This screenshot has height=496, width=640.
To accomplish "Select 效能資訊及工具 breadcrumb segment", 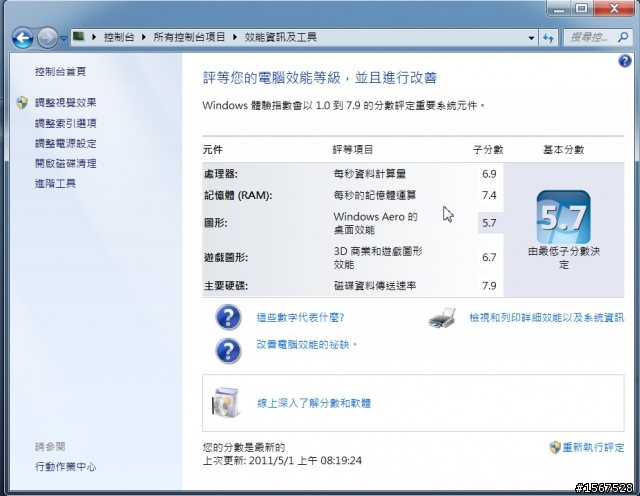I will pyautogui.click(x=281, y=37).
